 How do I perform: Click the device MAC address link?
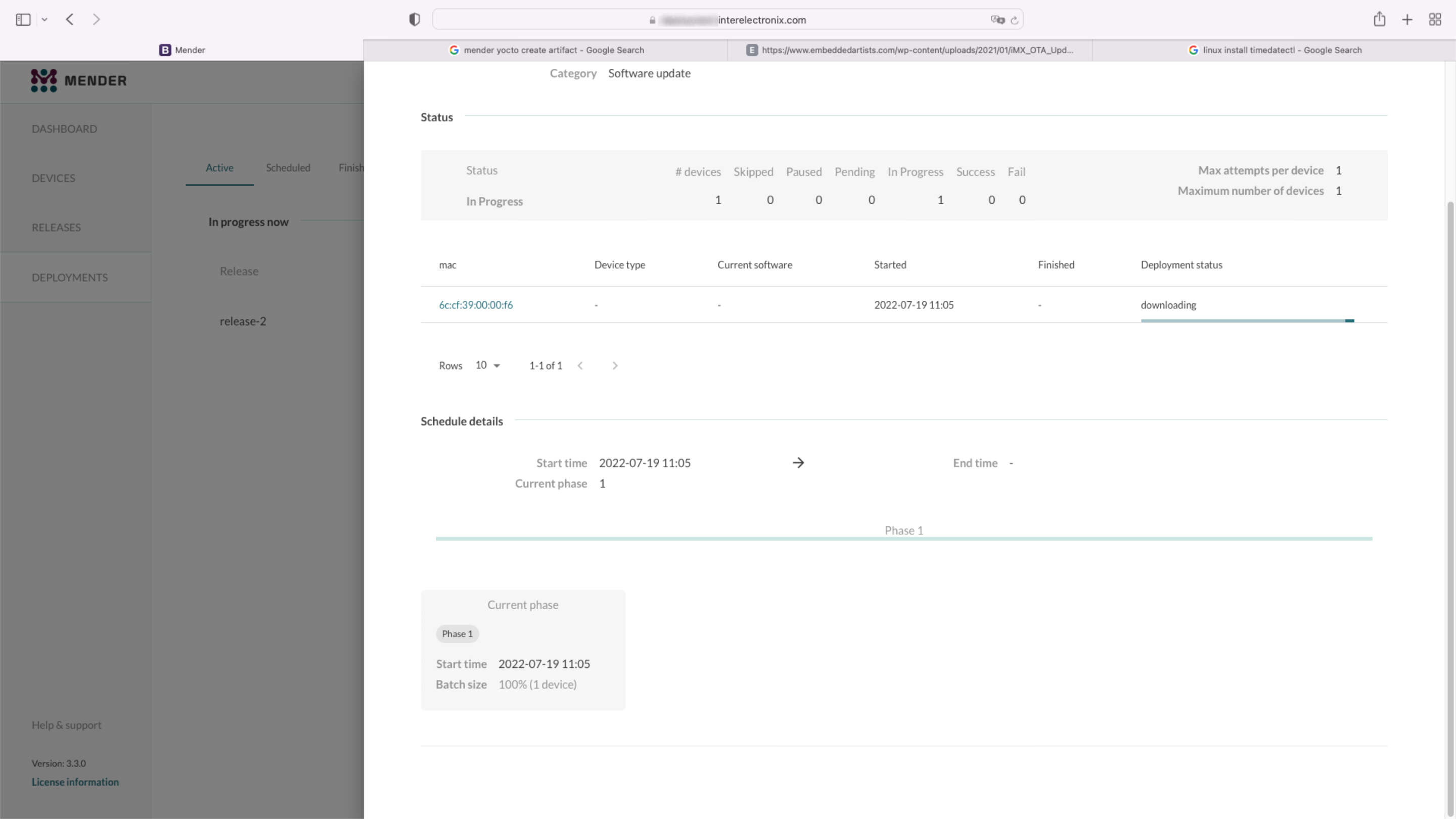click(475, 304)
